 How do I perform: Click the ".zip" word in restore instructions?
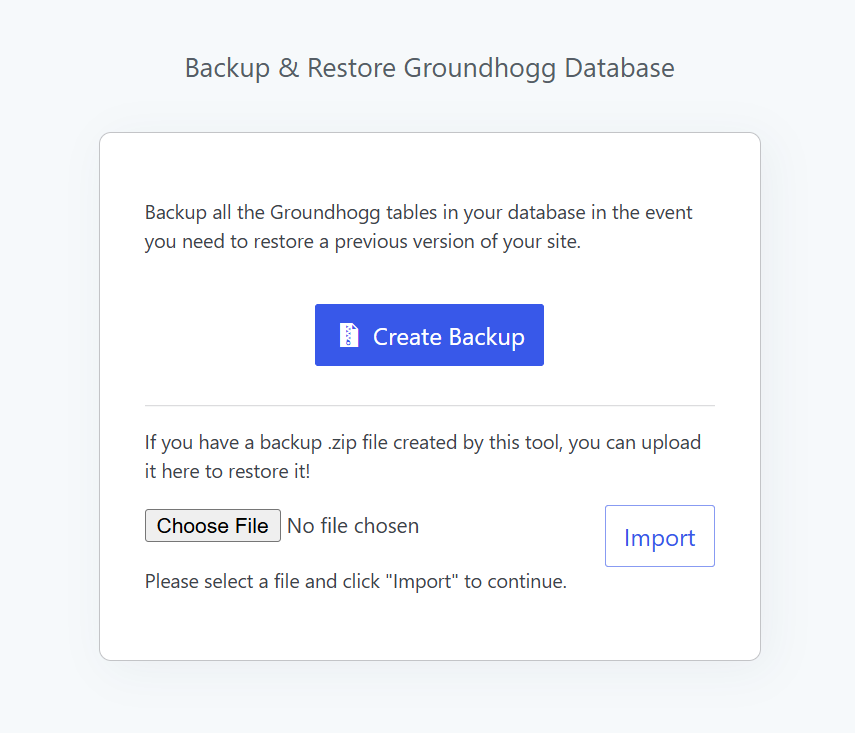pyautogui.click(x=342, y=443)
